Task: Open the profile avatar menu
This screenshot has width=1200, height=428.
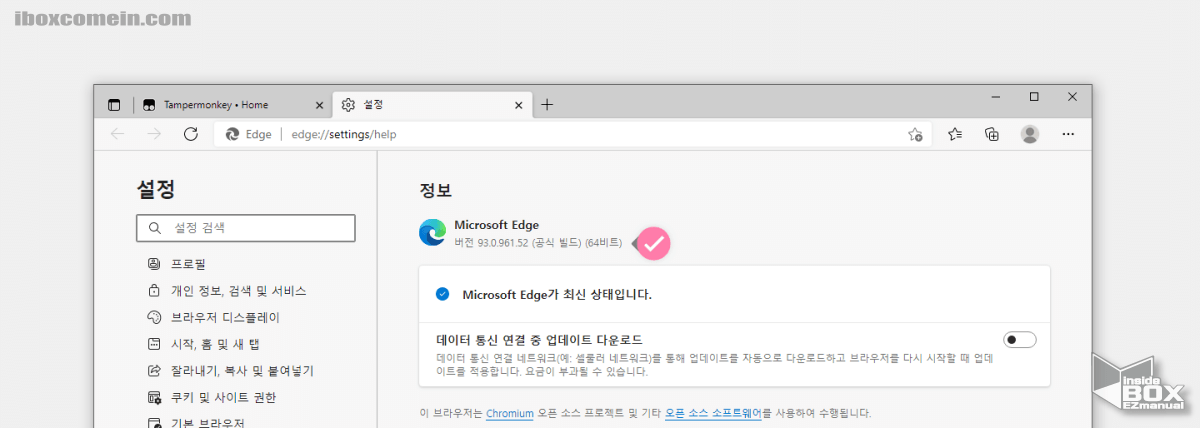Action: [x=1030, y=134]
